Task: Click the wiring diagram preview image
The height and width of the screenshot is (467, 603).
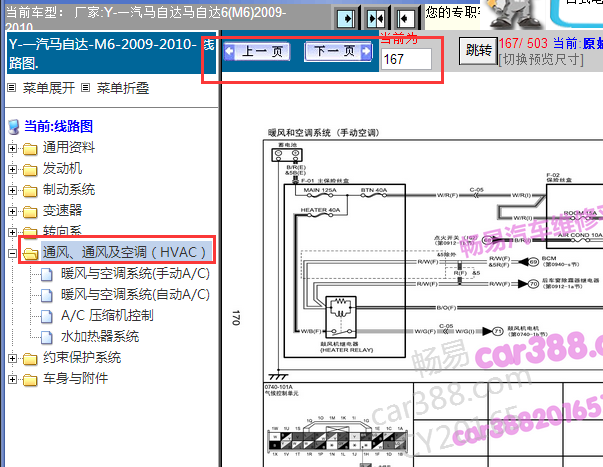Action: point(433,298)
